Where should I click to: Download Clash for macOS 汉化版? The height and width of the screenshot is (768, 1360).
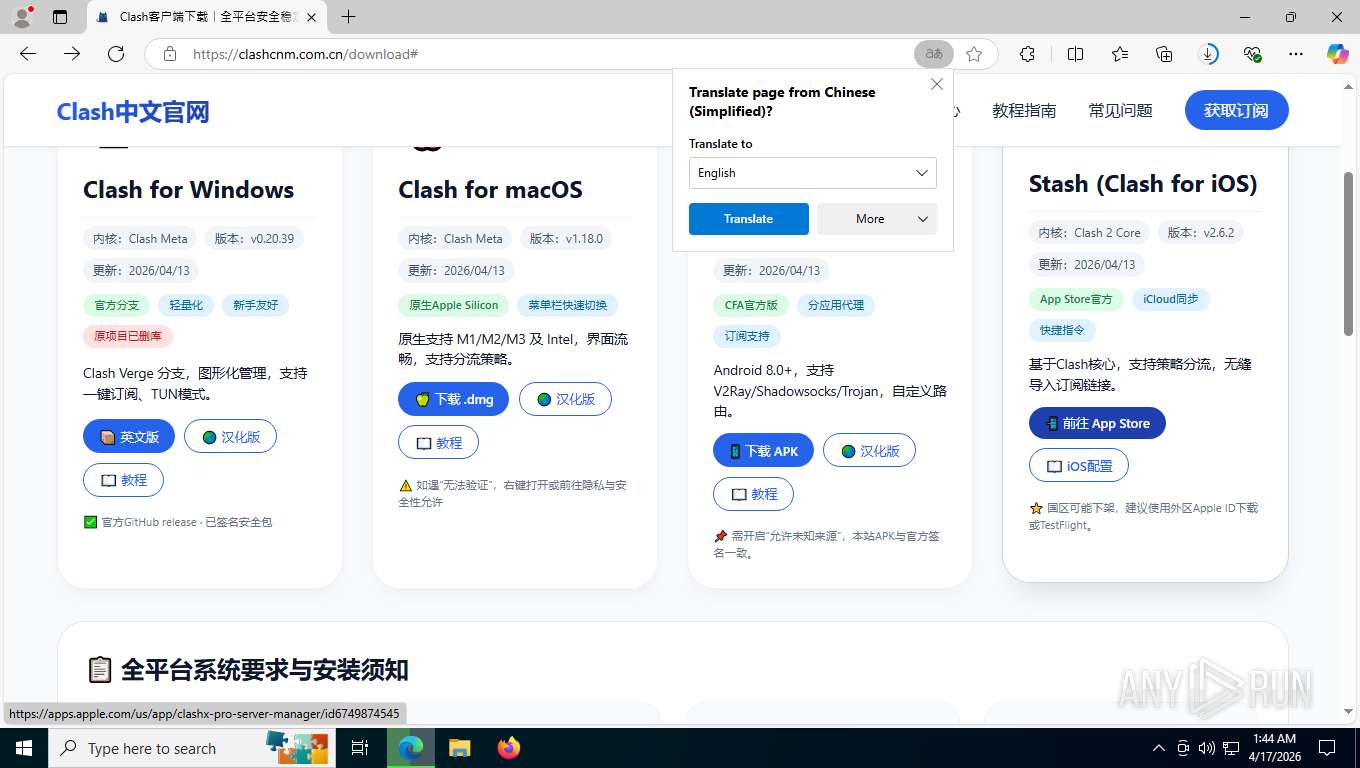[x=565, y=399]
